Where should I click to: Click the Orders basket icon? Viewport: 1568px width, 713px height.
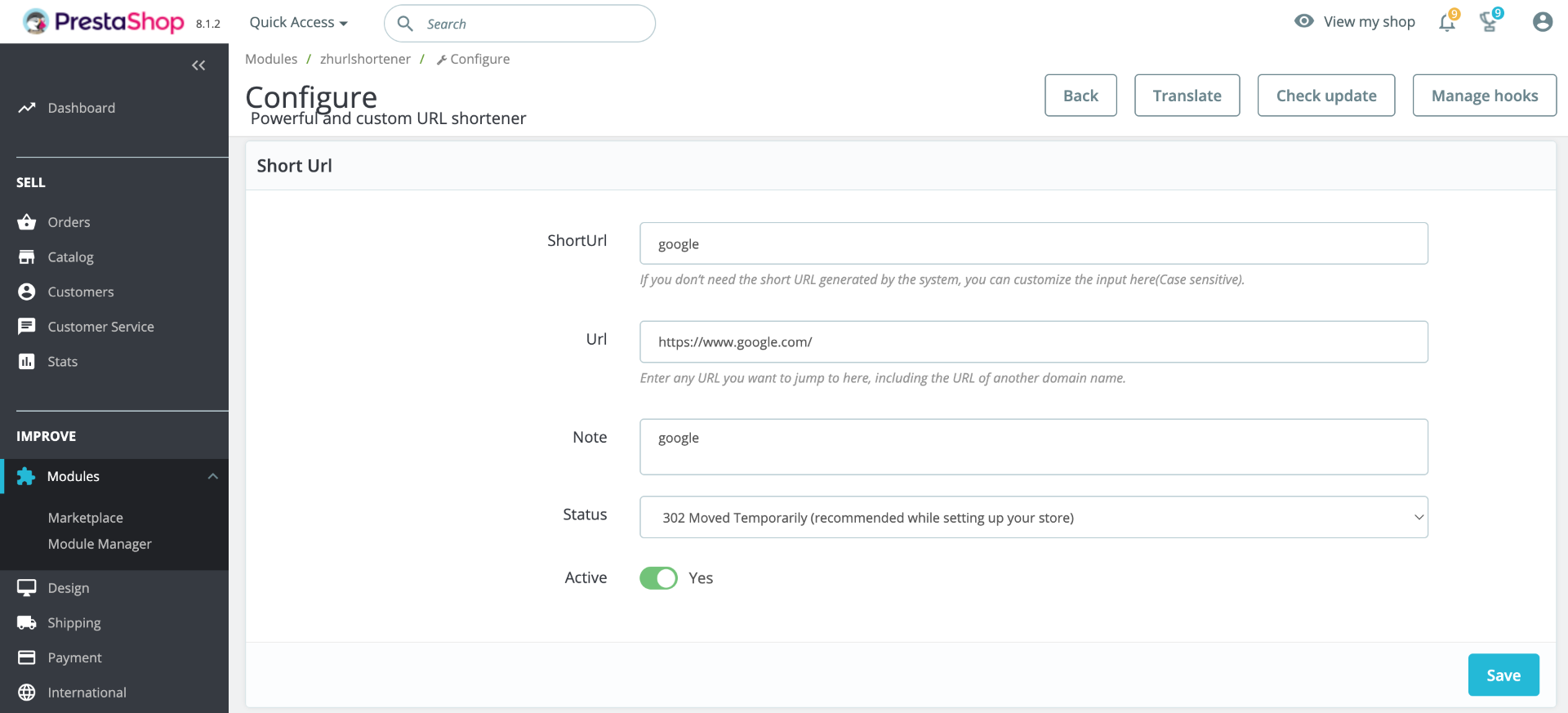pos(27,222)
